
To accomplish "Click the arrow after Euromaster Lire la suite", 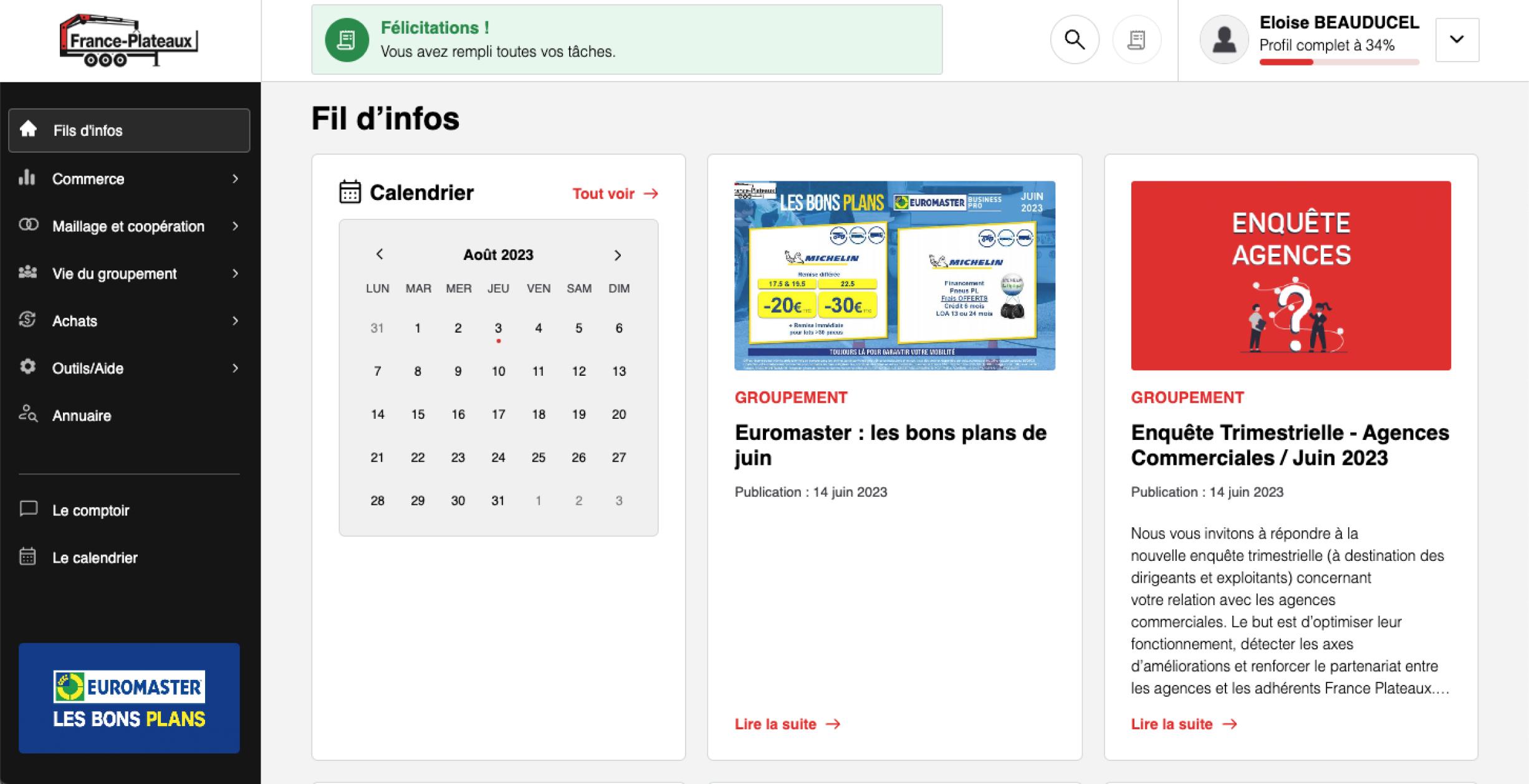I will (x=833, y=724).
